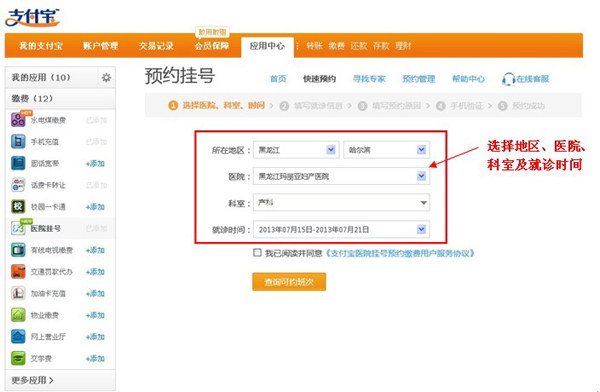Screen dimensions: 600x392
Task: Open the 就诊时间 date range dropdown
Action: [341, 229]
